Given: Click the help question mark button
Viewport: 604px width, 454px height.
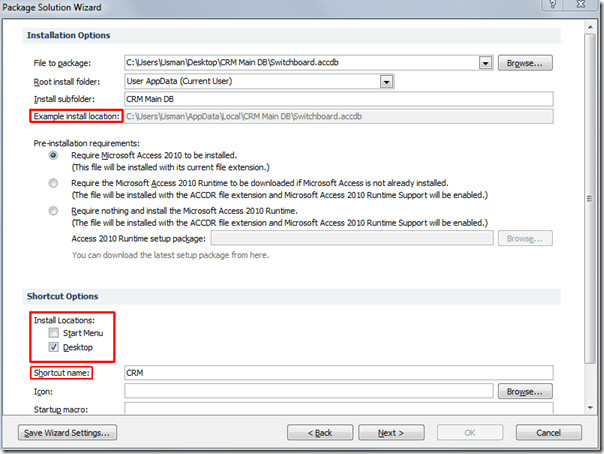Looking at the screenshot, I should click(552, 5).
